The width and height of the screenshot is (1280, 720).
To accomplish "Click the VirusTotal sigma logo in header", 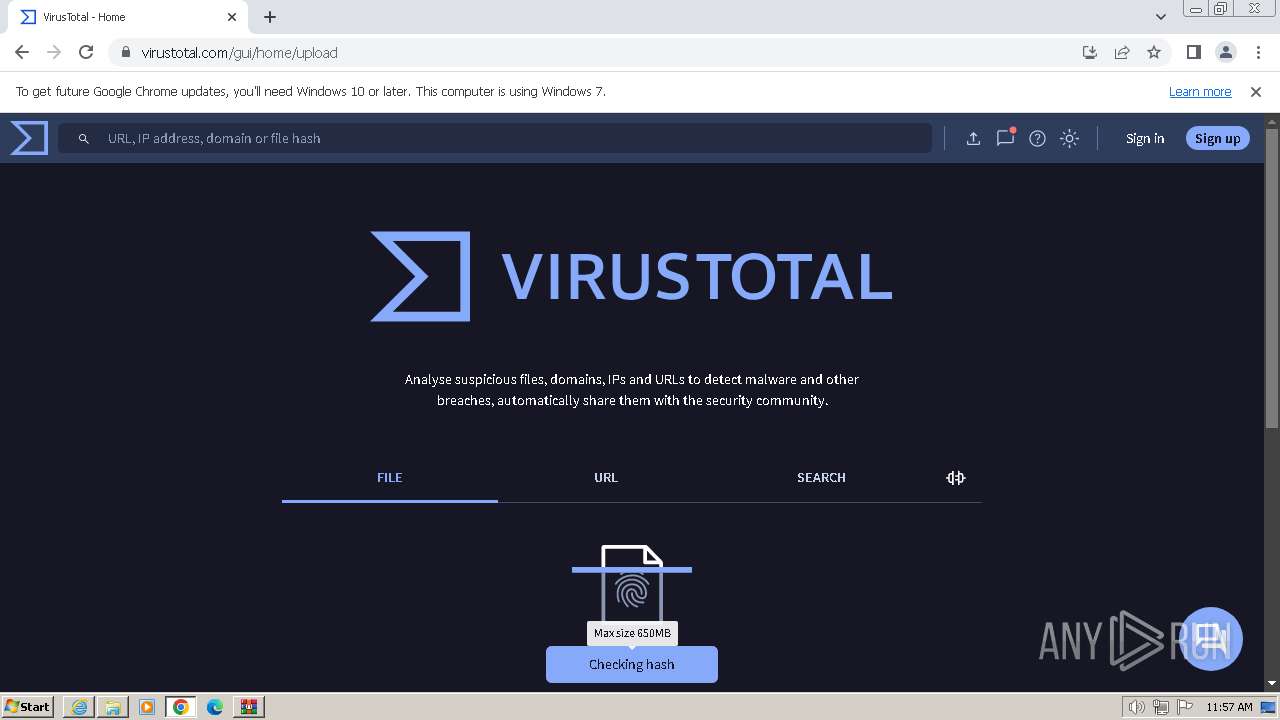I will point(29,138).
